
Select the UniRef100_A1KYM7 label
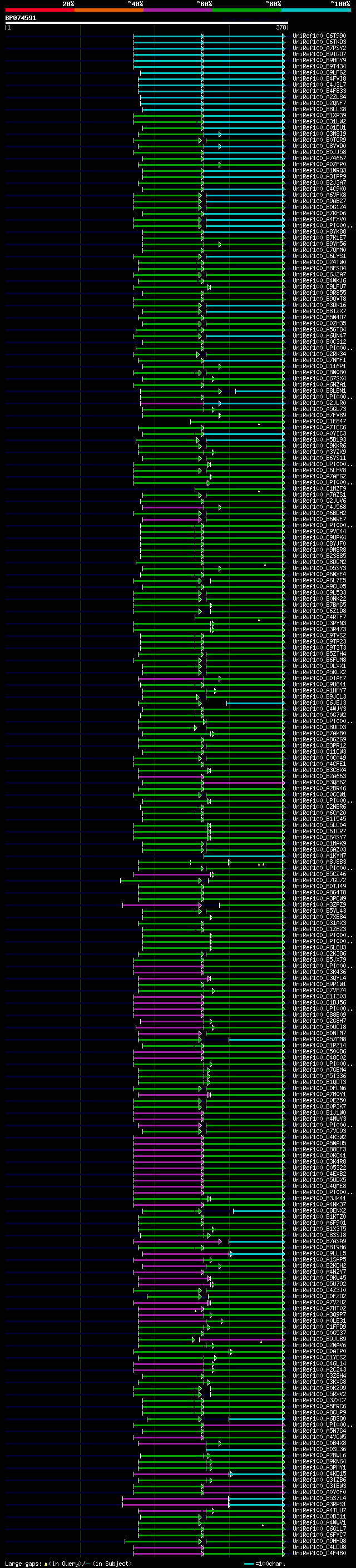coord(319,856)
